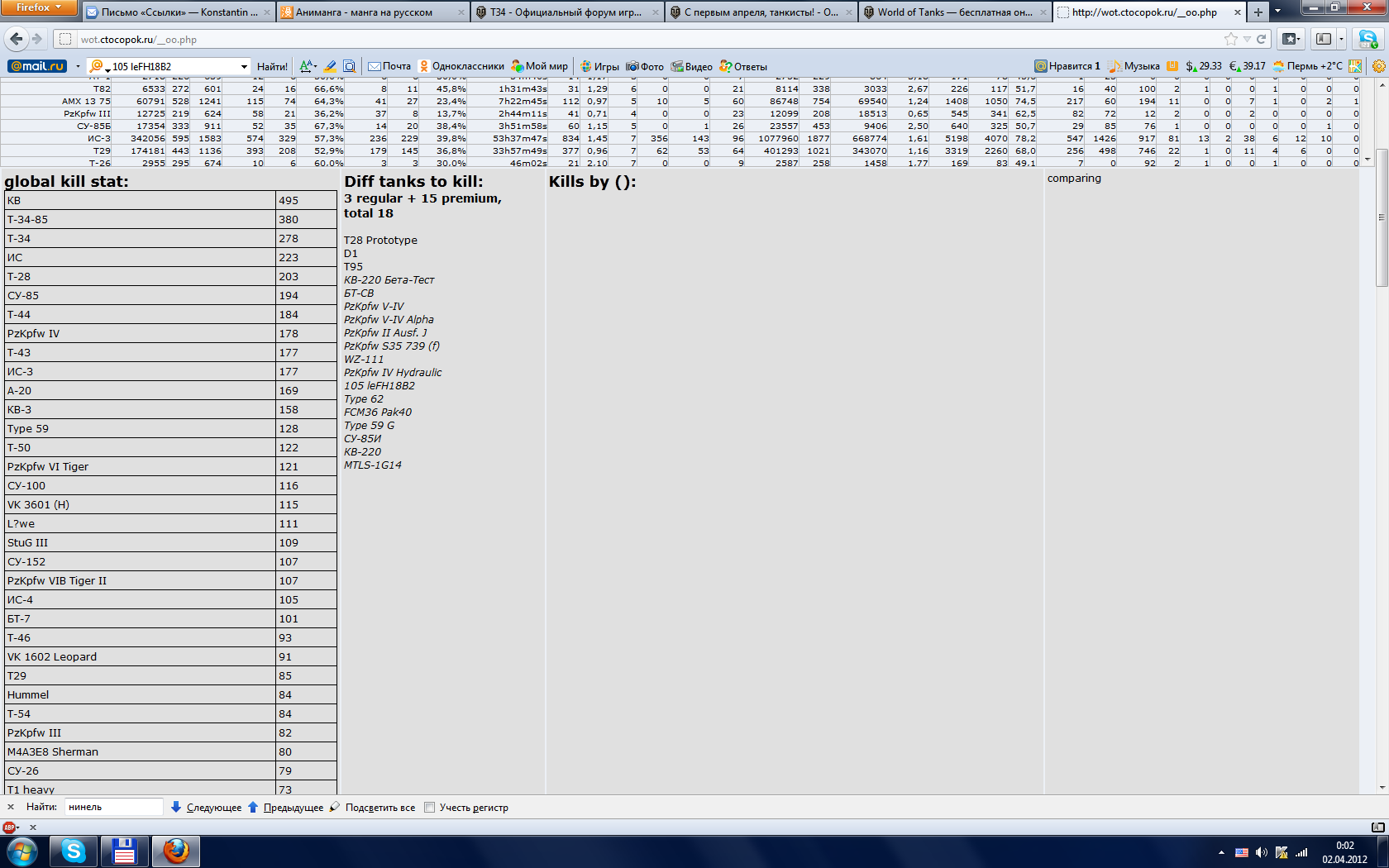Open a new tab with plus button
The width and height of the screenshot is (1389, 868).
(1258, 12)
